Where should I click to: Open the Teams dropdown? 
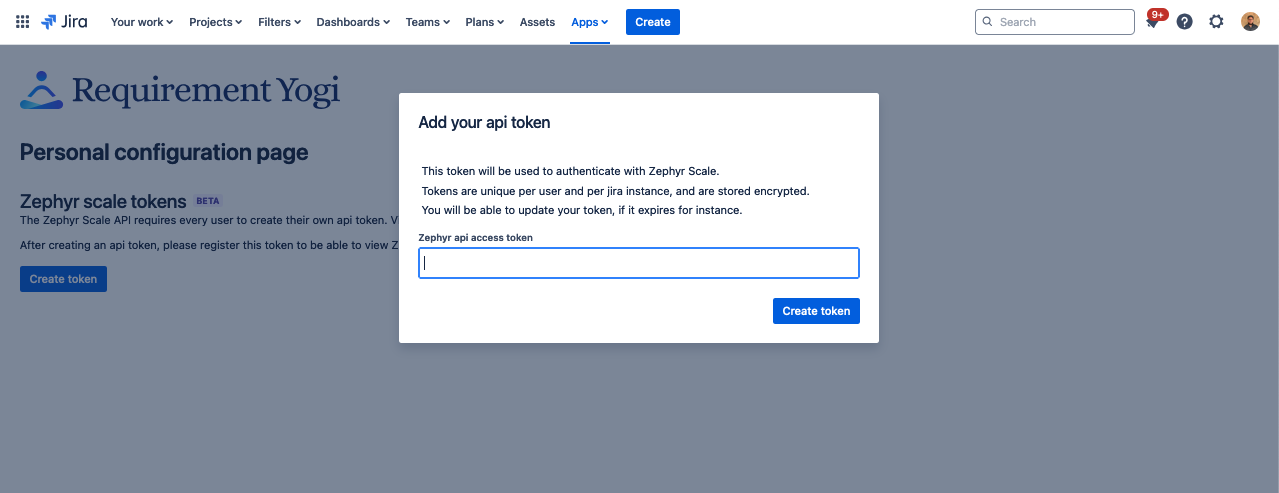pos(427,22)
